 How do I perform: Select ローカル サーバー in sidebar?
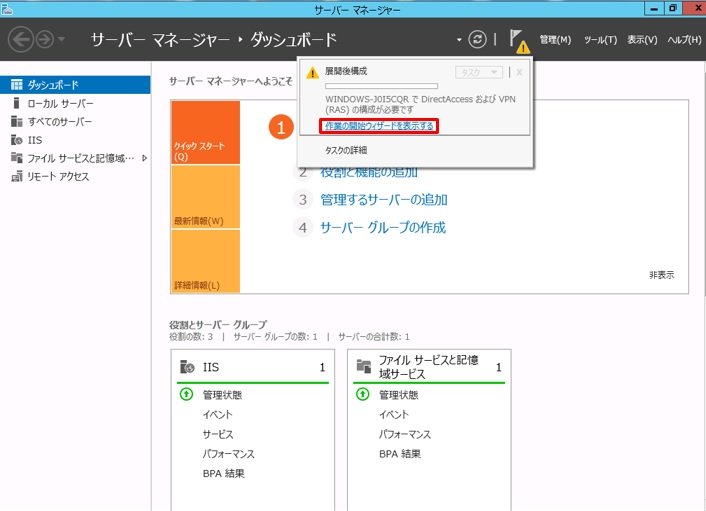click(60, 104)
